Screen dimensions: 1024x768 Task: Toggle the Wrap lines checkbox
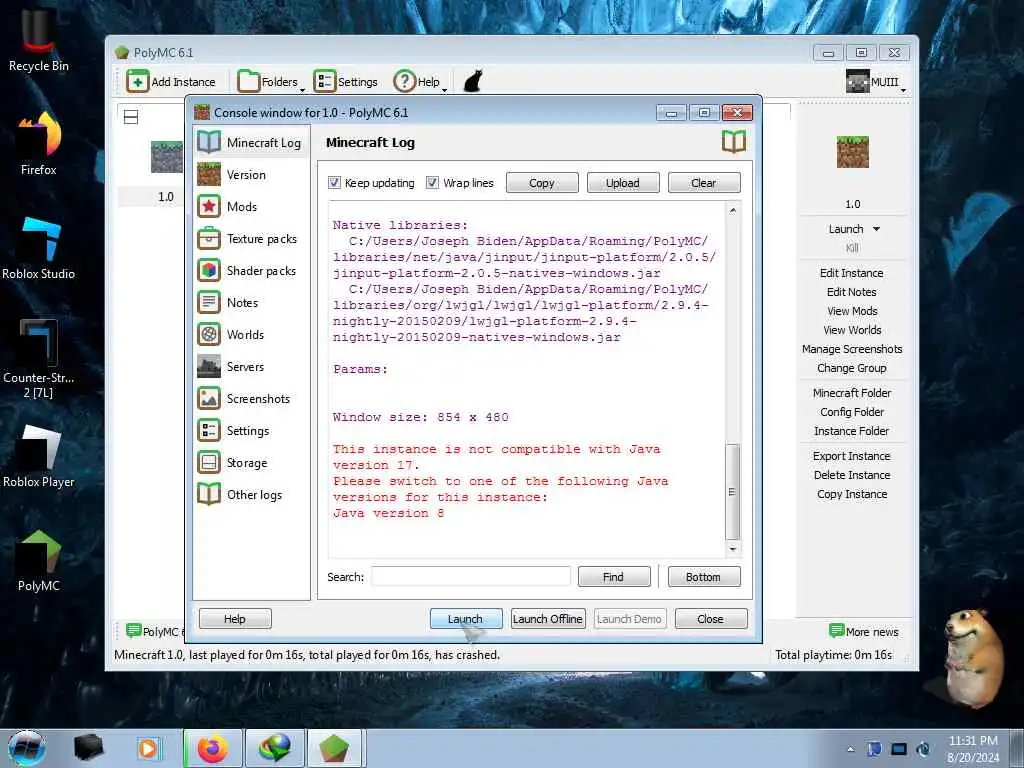pyautogui.click(x=432, y=183)
